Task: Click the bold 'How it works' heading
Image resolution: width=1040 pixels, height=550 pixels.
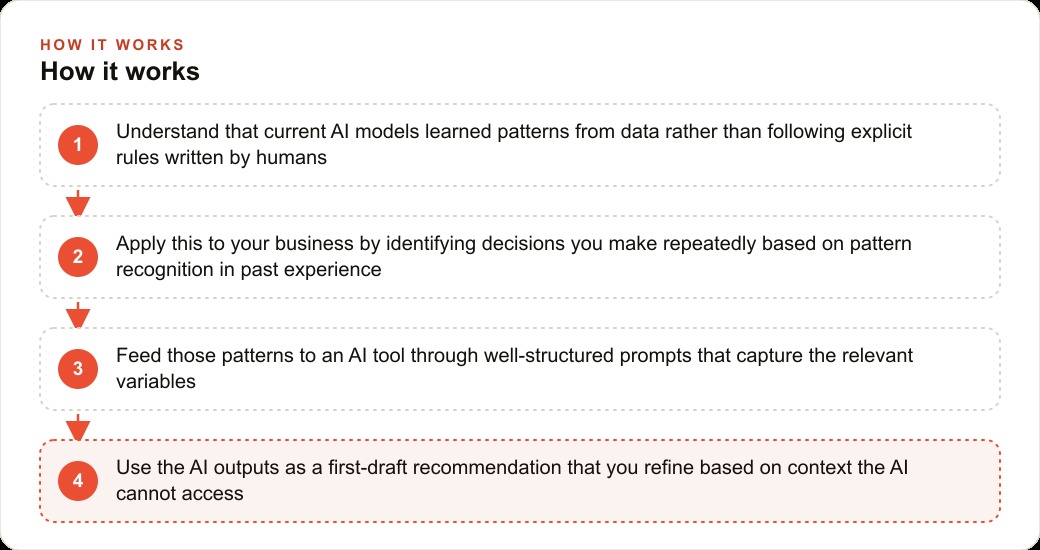Action: tap(120, 71)
